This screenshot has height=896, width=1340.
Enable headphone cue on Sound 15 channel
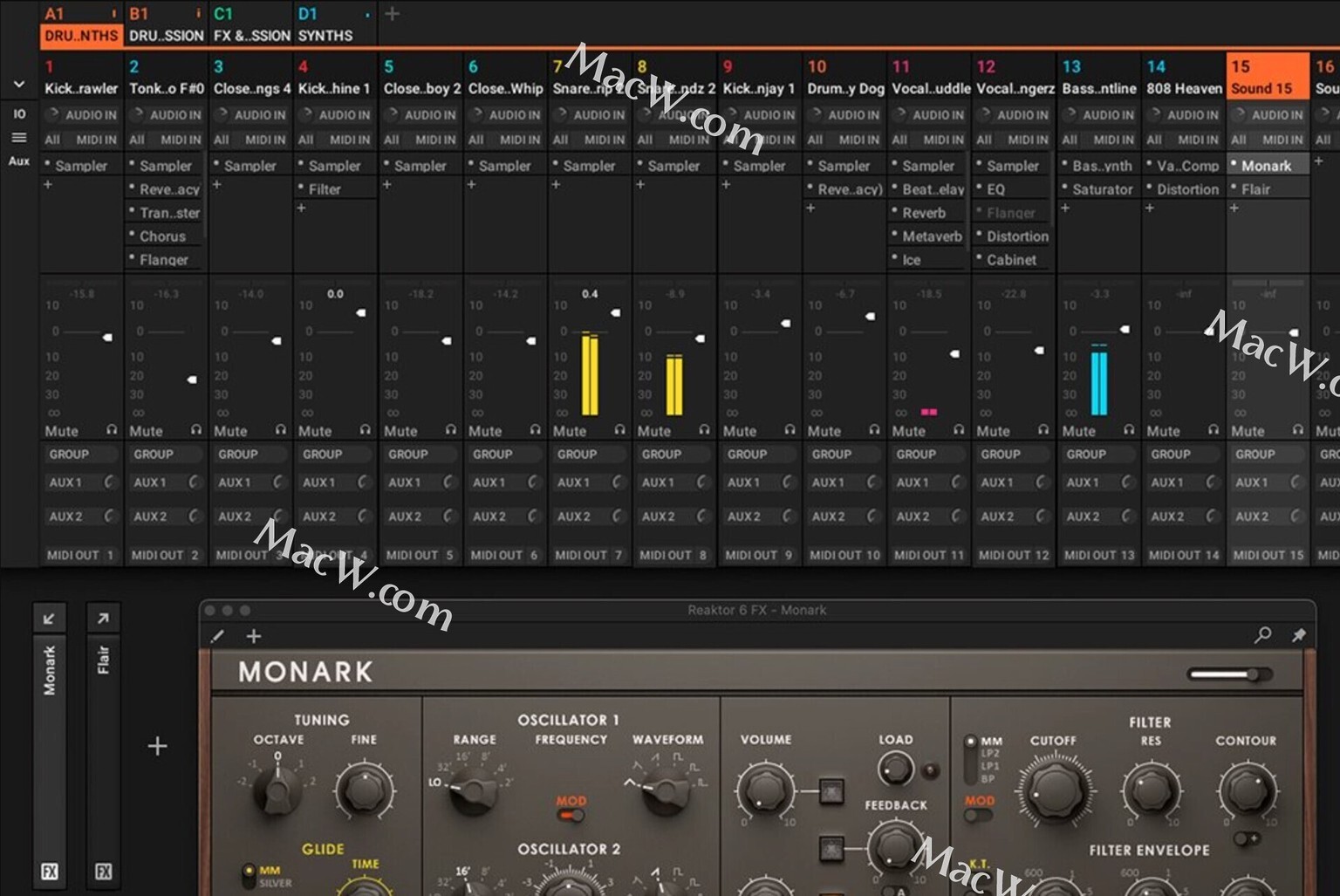(1298, 430)
